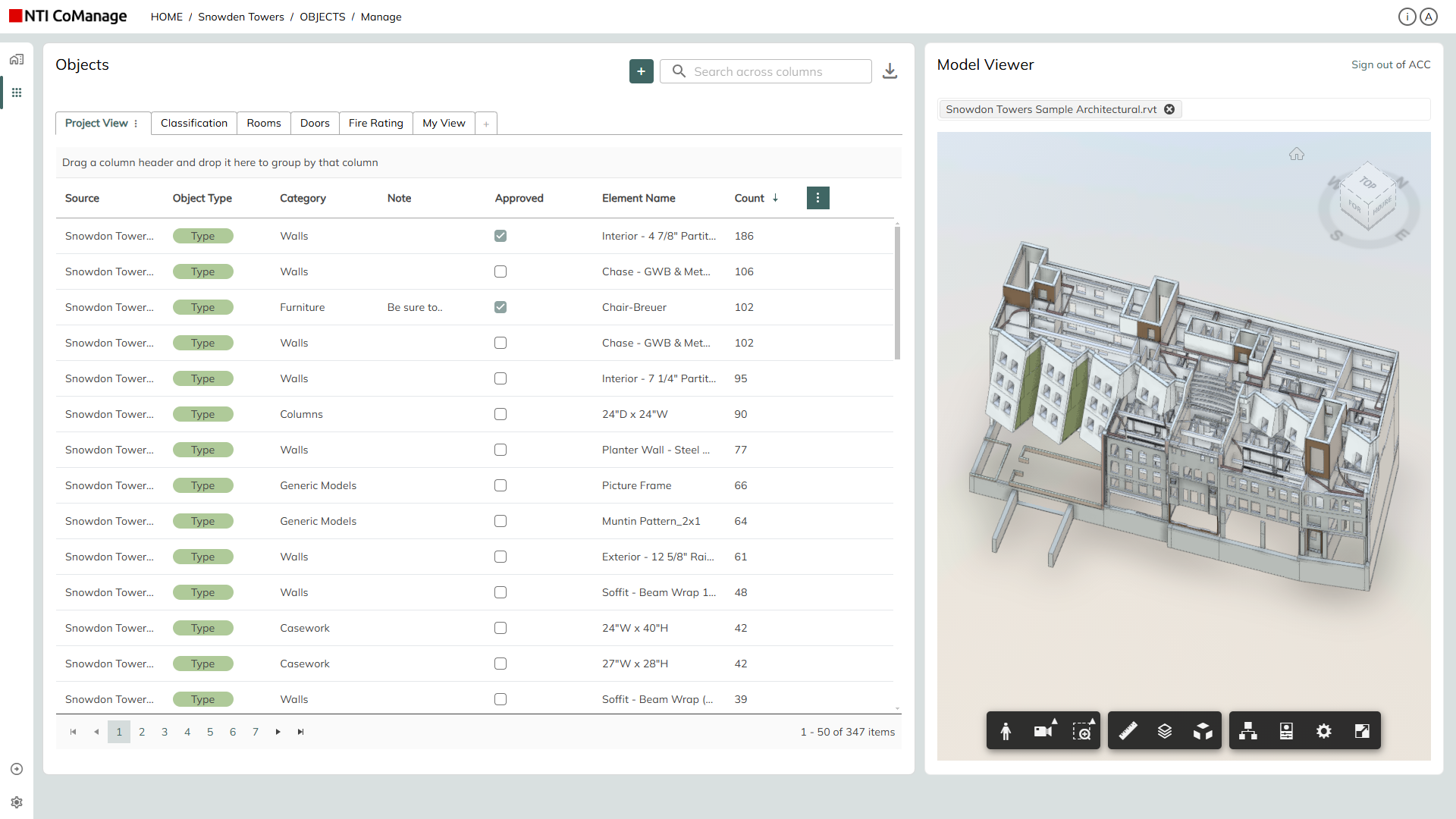1456x819 pixels.
Task: Activate first person walk tool
Action: pos(1006,731)
